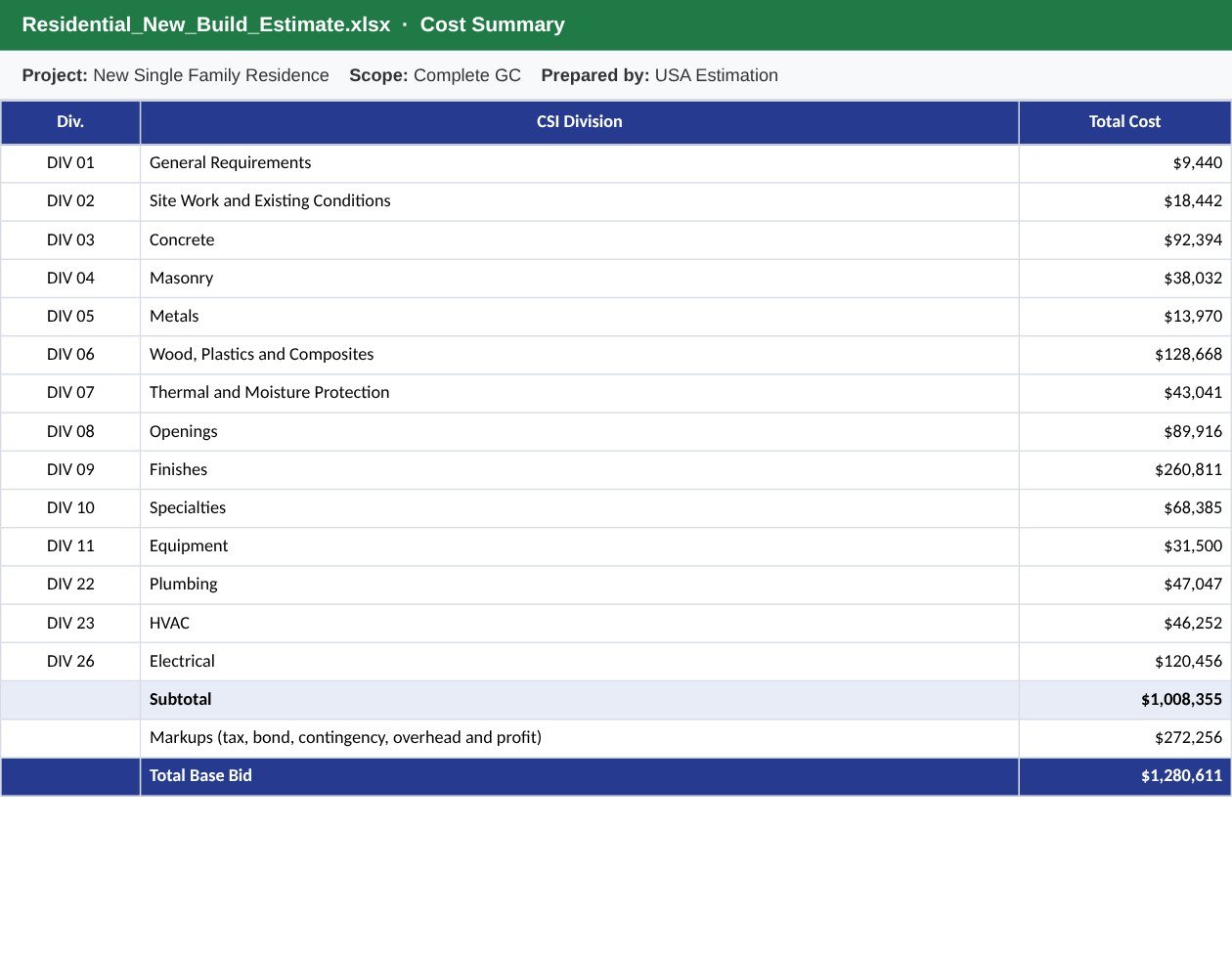Select the DIV 10 cell
This screenshot has height=958, width=1232.
[70, 508]
